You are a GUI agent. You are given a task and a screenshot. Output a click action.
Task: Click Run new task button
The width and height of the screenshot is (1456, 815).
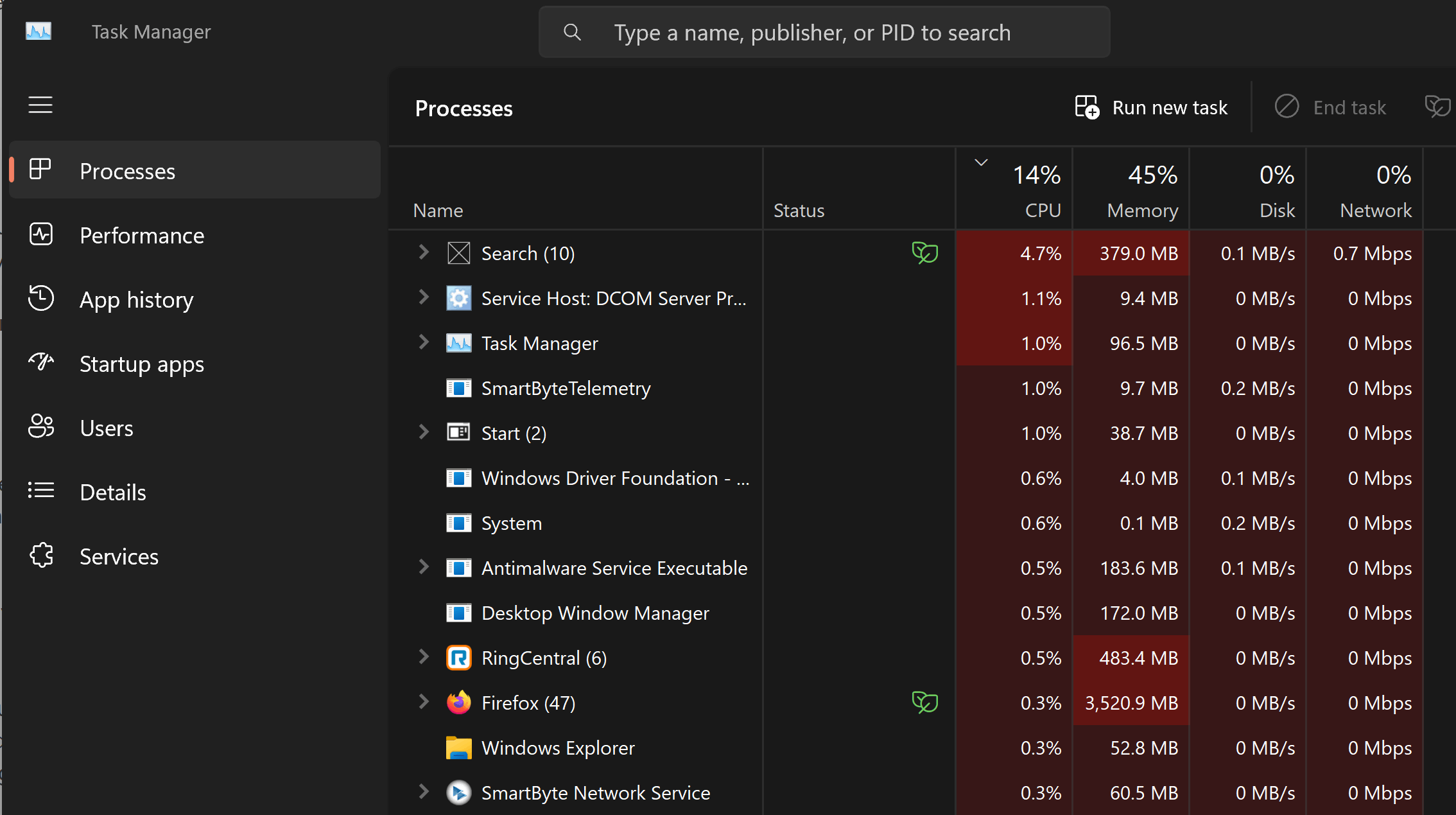(x=1152, y=107)
